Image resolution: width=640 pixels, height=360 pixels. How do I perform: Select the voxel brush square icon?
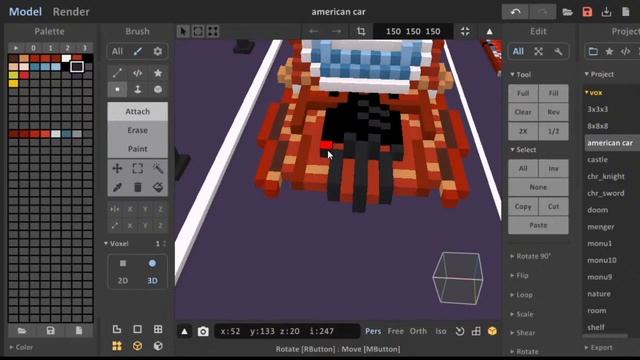[117, 89]
